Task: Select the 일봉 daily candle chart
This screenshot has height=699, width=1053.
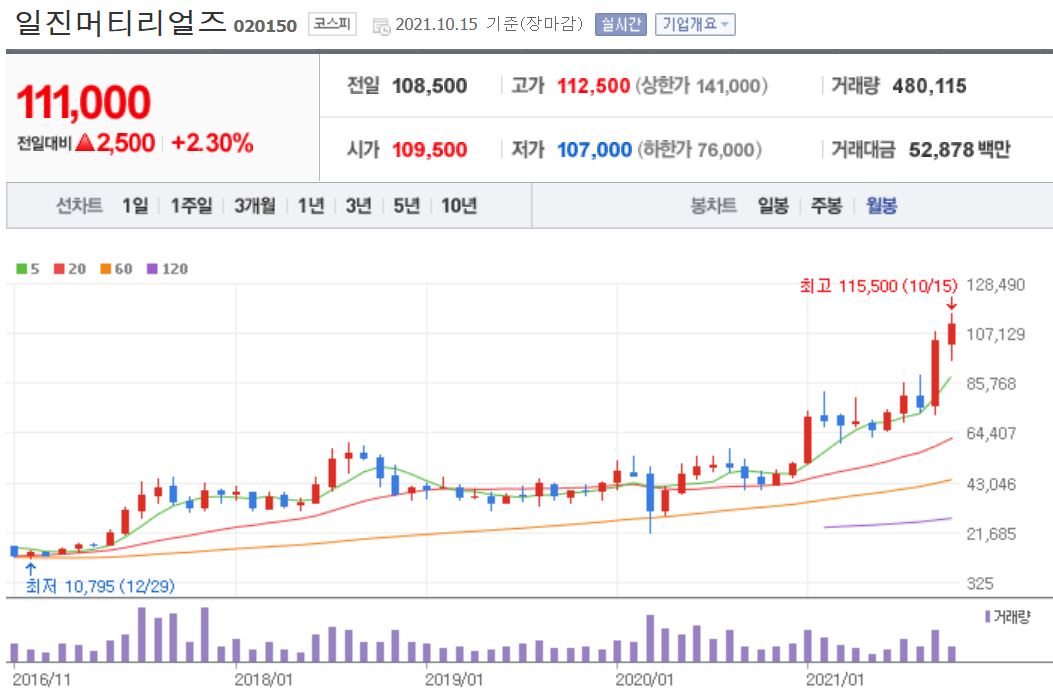Action: coord(773,205)
